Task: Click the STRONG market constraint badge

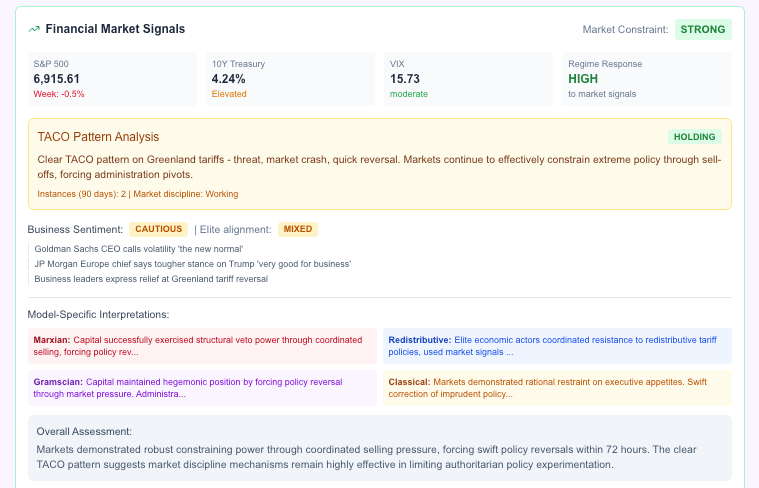Action: click(703, 29)
